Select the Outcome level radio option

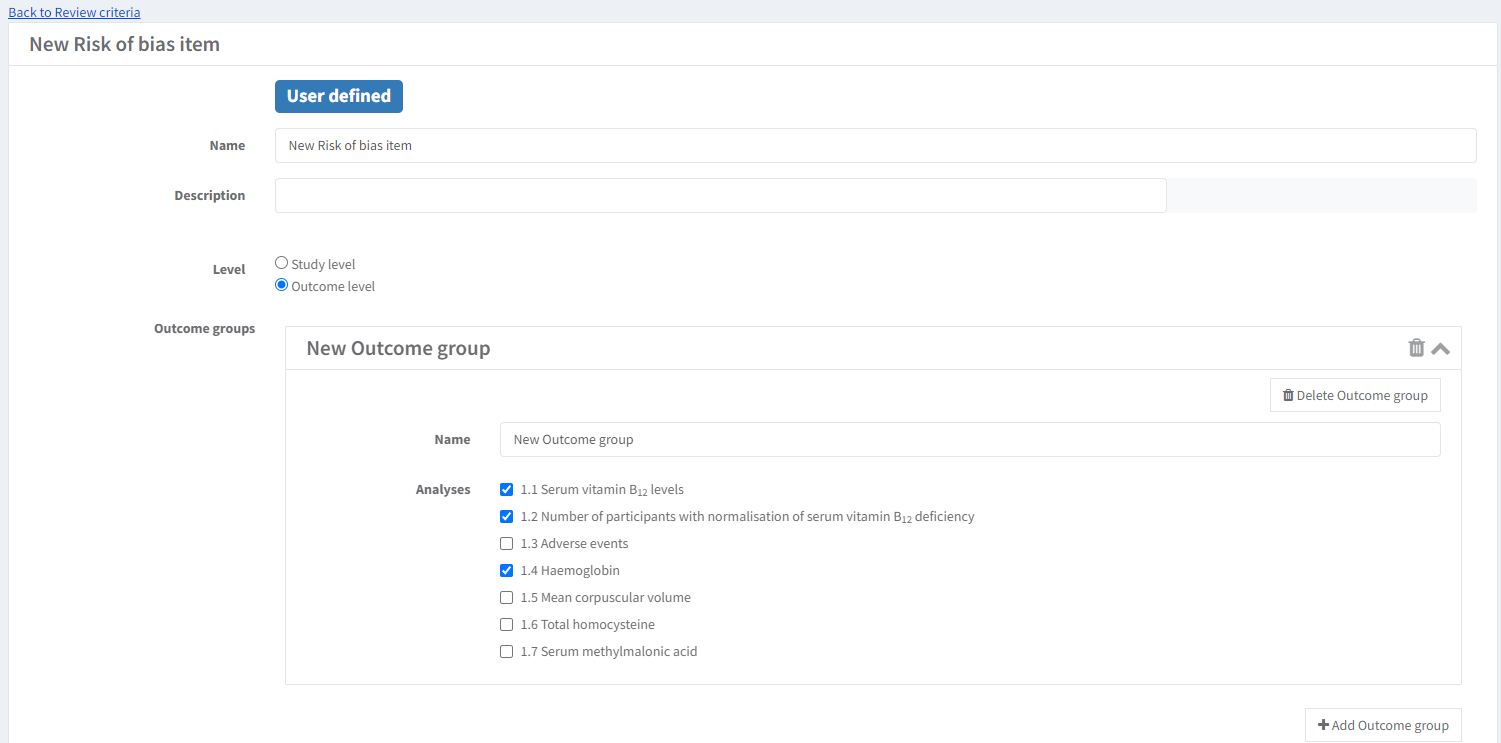[x=281, y=285]
